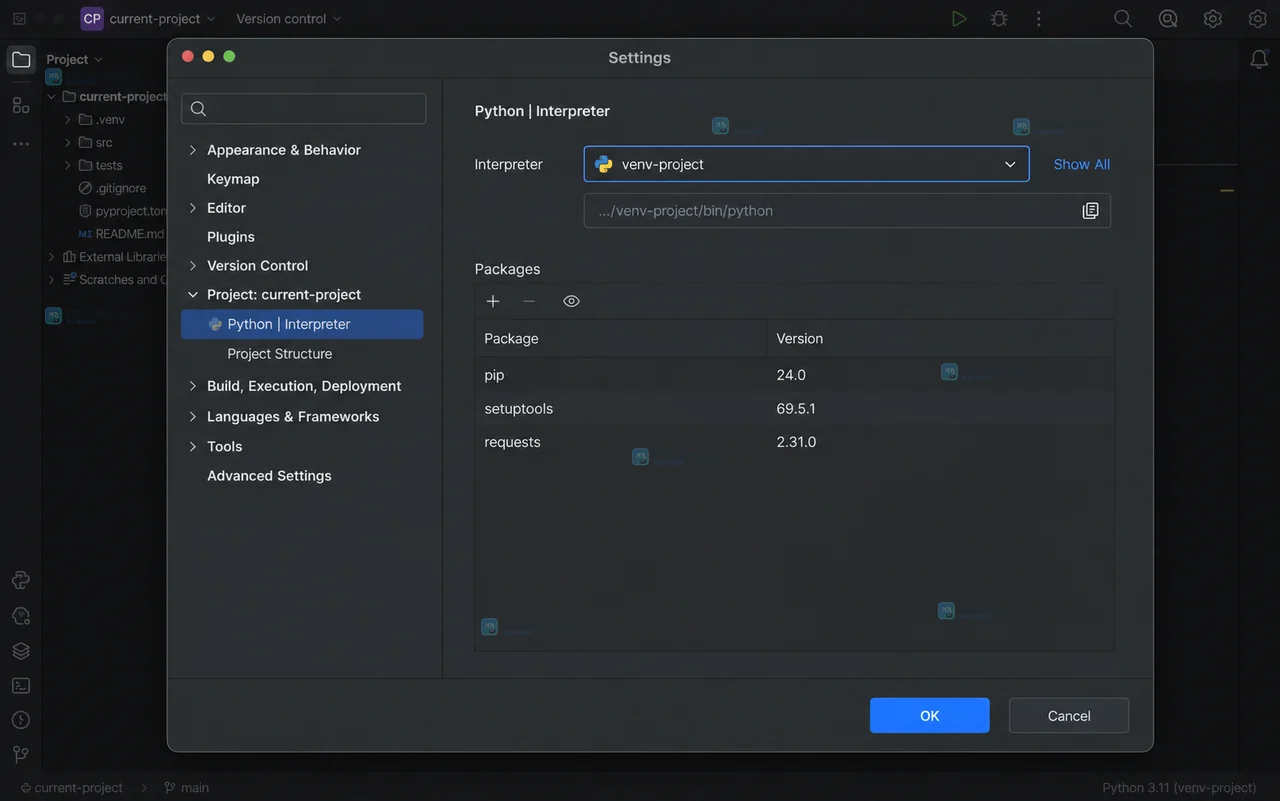This screenshot has height=801, width=1280.
Task: Open the Structure tool window icon in sidebar
Action: [21, 105]
